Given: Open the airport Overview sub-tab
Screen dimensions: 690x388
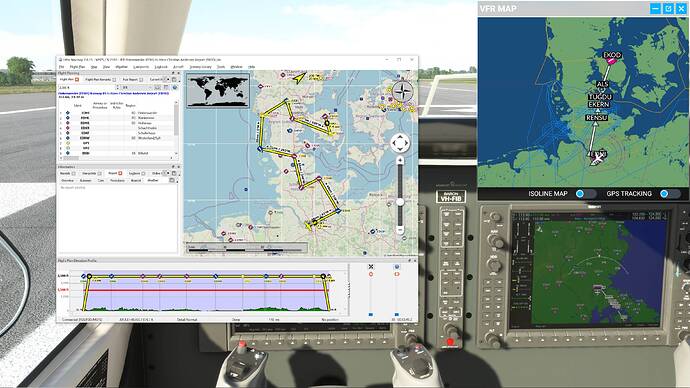Looking at the screenshot, I should point(67,180).
